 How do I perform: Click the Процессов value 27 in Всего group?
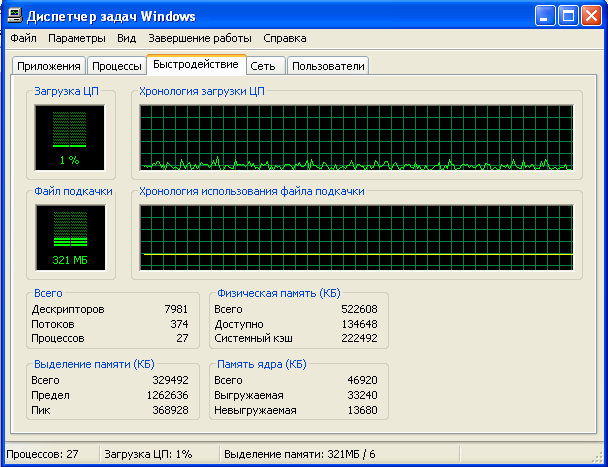[182, 338]
